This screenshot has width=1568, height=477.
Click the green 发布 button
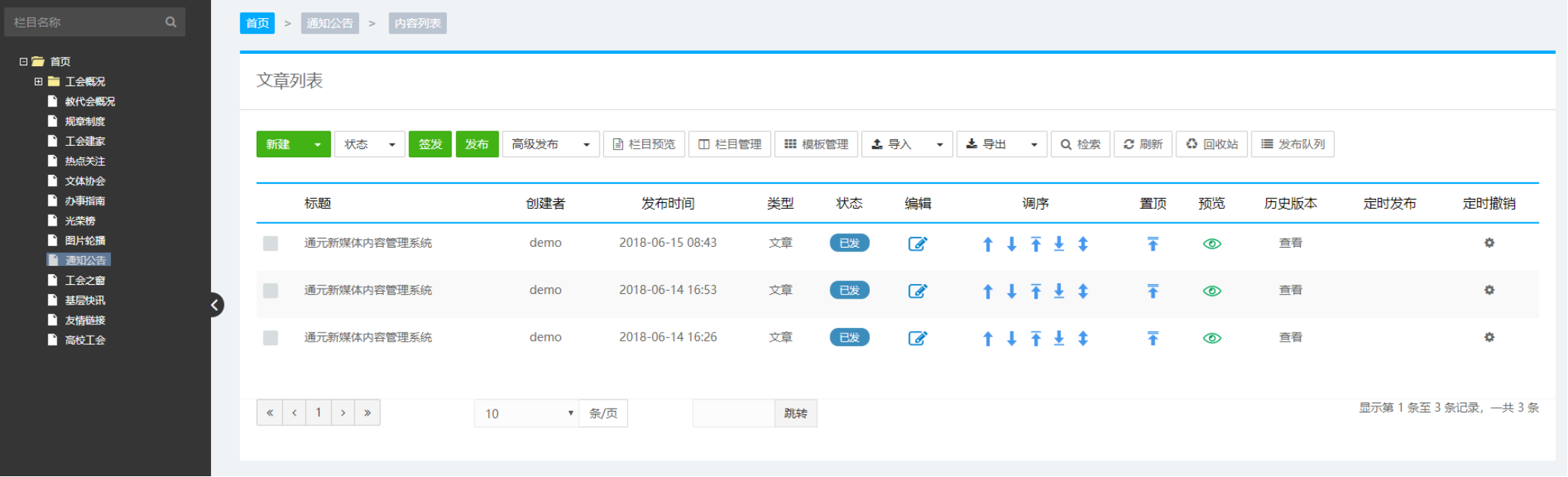pos(477,144)
